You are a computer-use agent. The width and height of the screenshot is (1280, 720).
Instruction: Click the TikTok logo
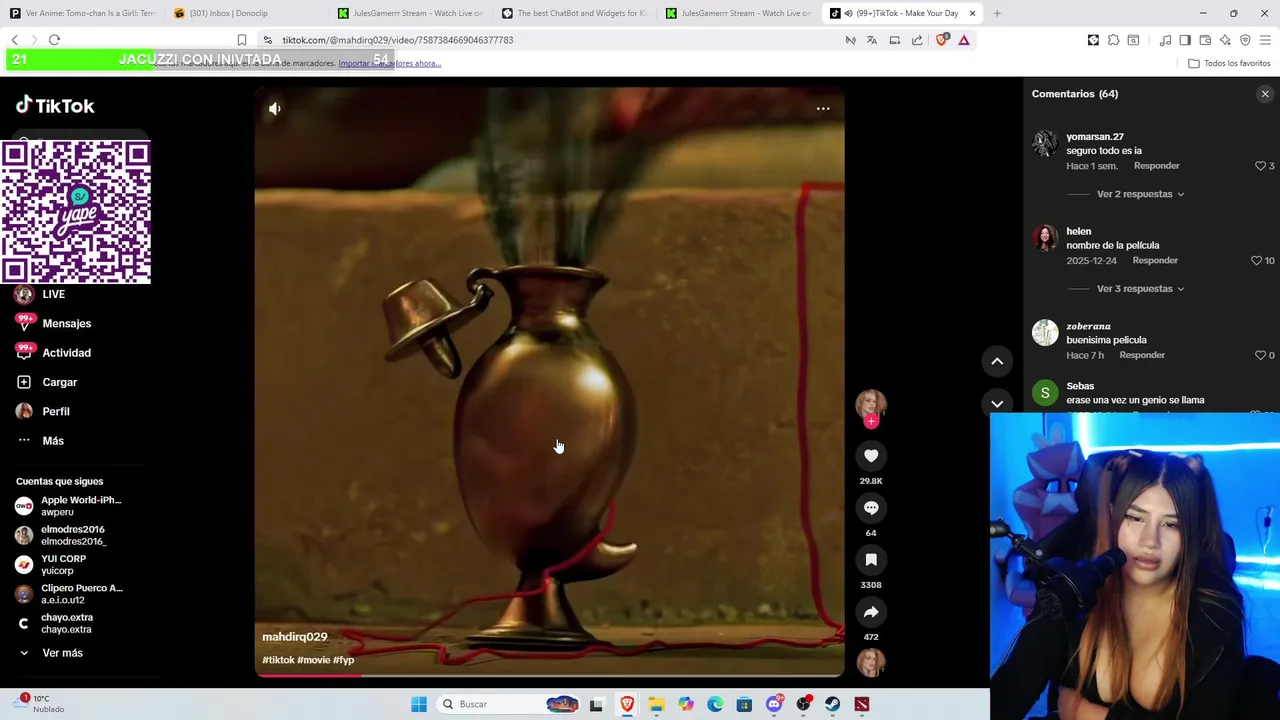point(55,105)
